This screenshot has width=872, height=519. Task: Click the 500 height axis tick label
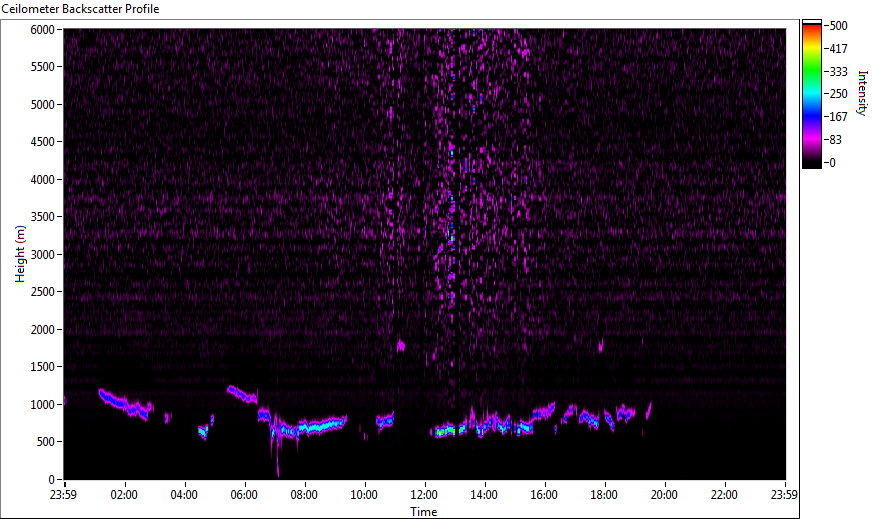(x=46, y=442)
